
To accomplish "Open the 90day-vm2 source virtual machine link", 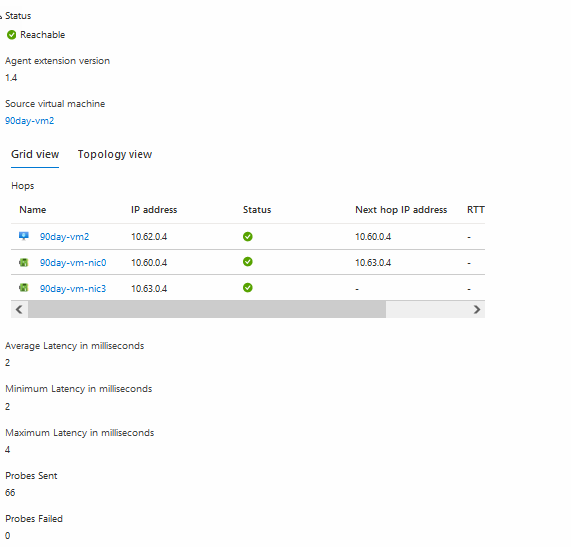I will click(x=29, y=121).
